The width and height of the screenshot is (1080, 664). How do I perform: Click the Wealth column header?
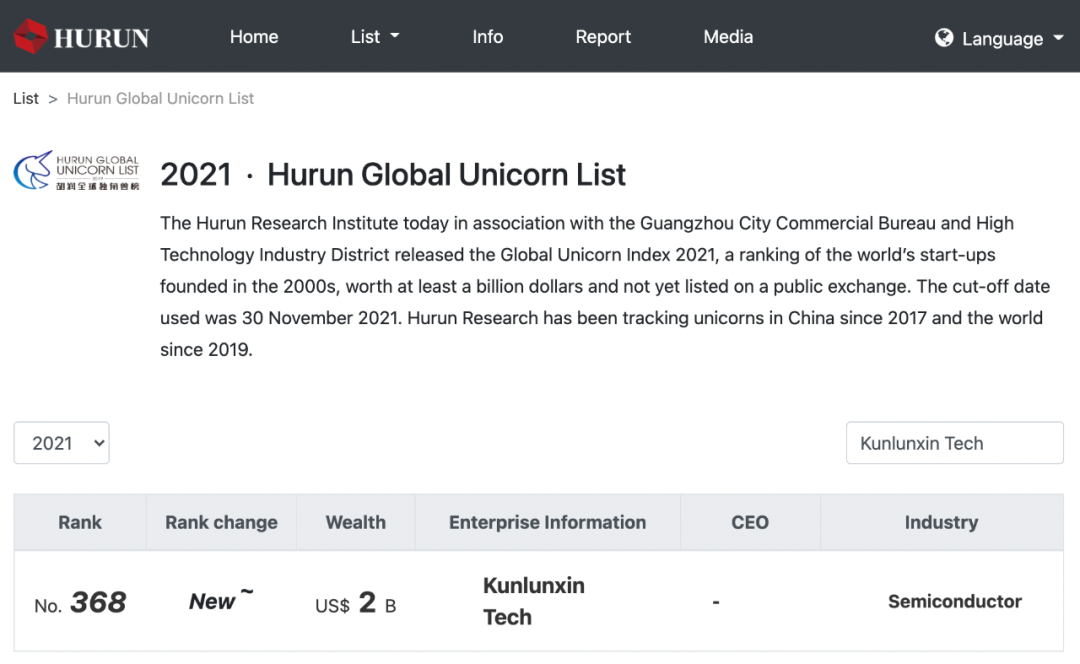[x=355, y=522]
